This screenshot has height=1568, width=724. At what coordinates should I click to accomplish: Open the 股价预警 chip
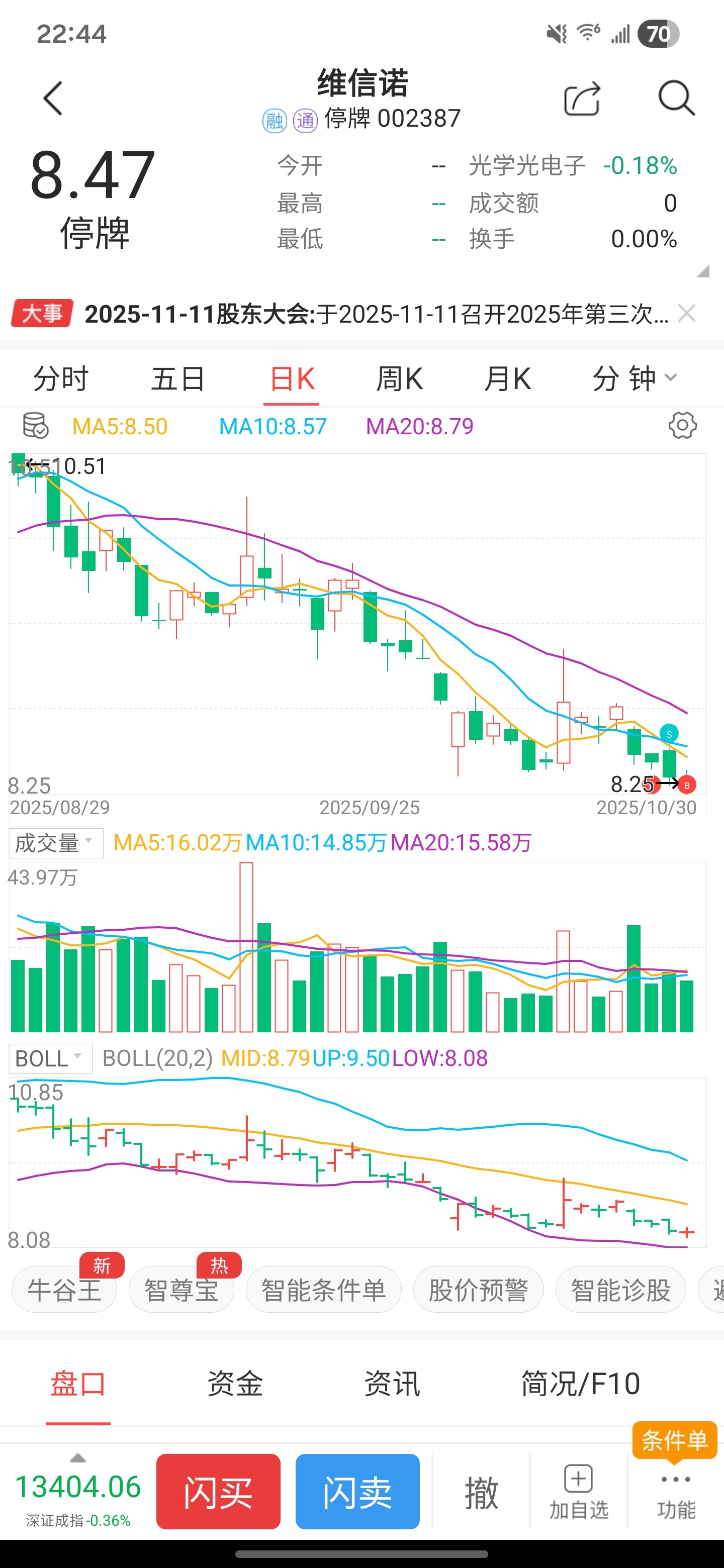(x=479, y=1290)
